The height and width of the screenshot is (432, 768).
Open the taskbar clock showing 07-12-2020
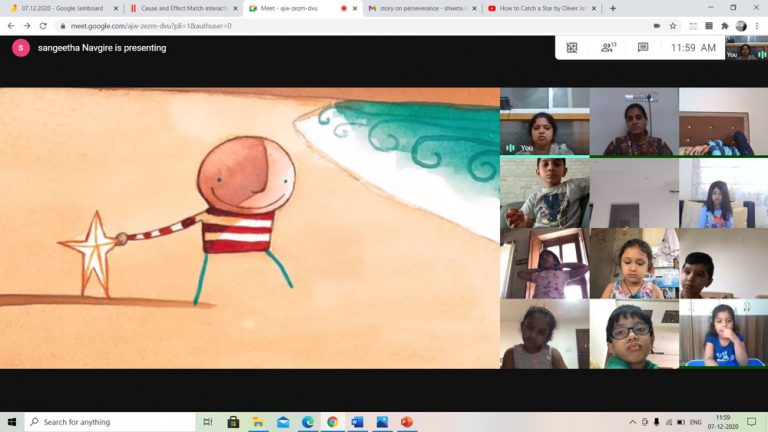coord(723,422)
